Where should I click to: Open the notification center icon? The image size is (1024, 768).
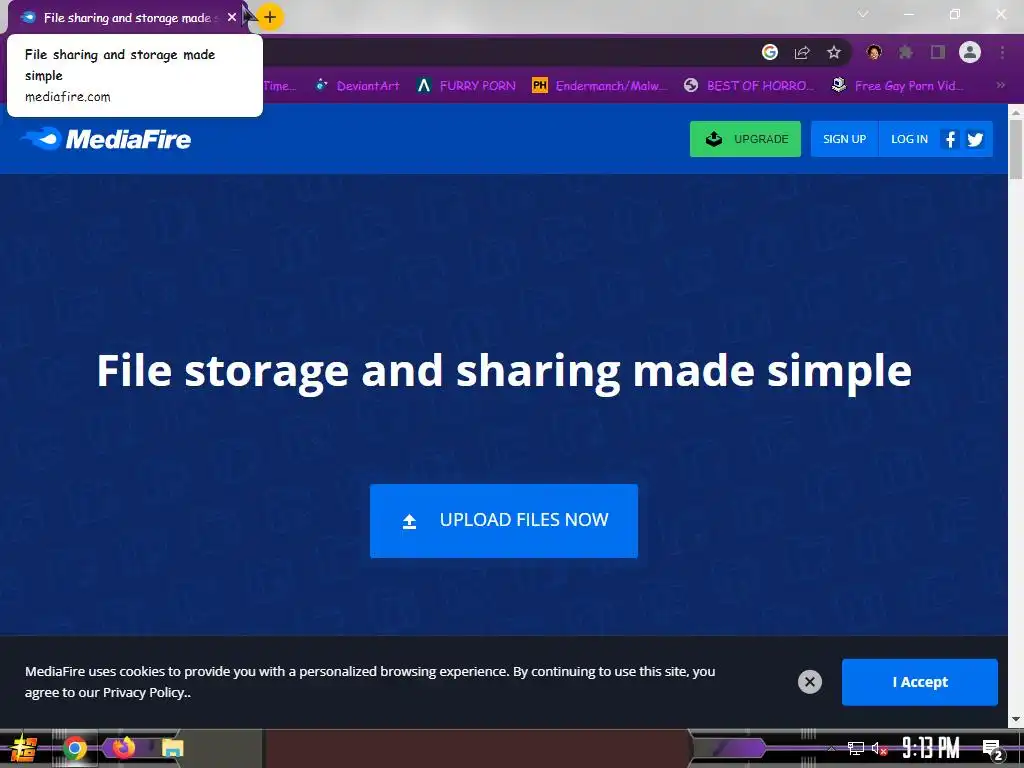click(993, 749)
